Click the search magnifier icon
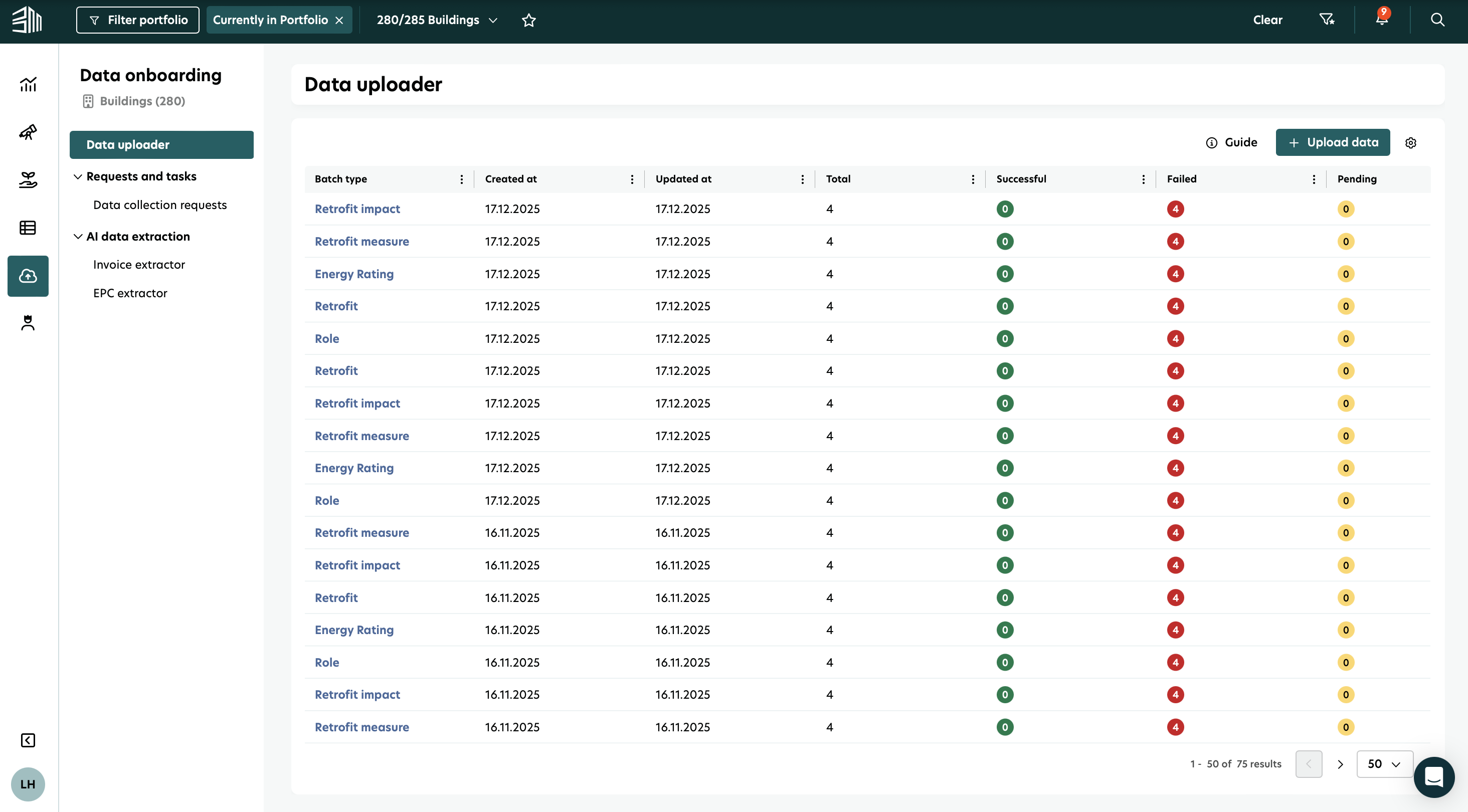 1437,20
